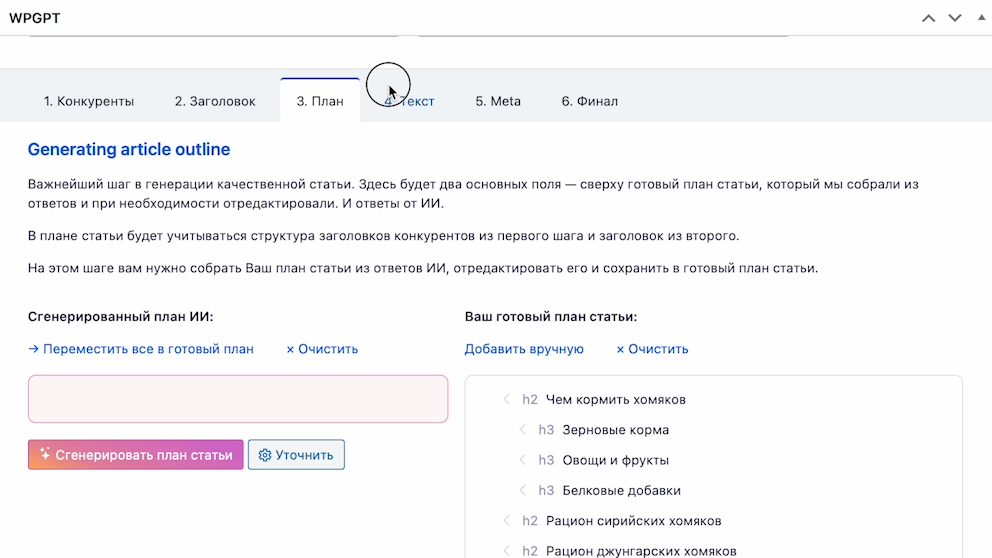Clear the ready article plan via Очистить
This screenshot has height=558, width=992.
652,349
